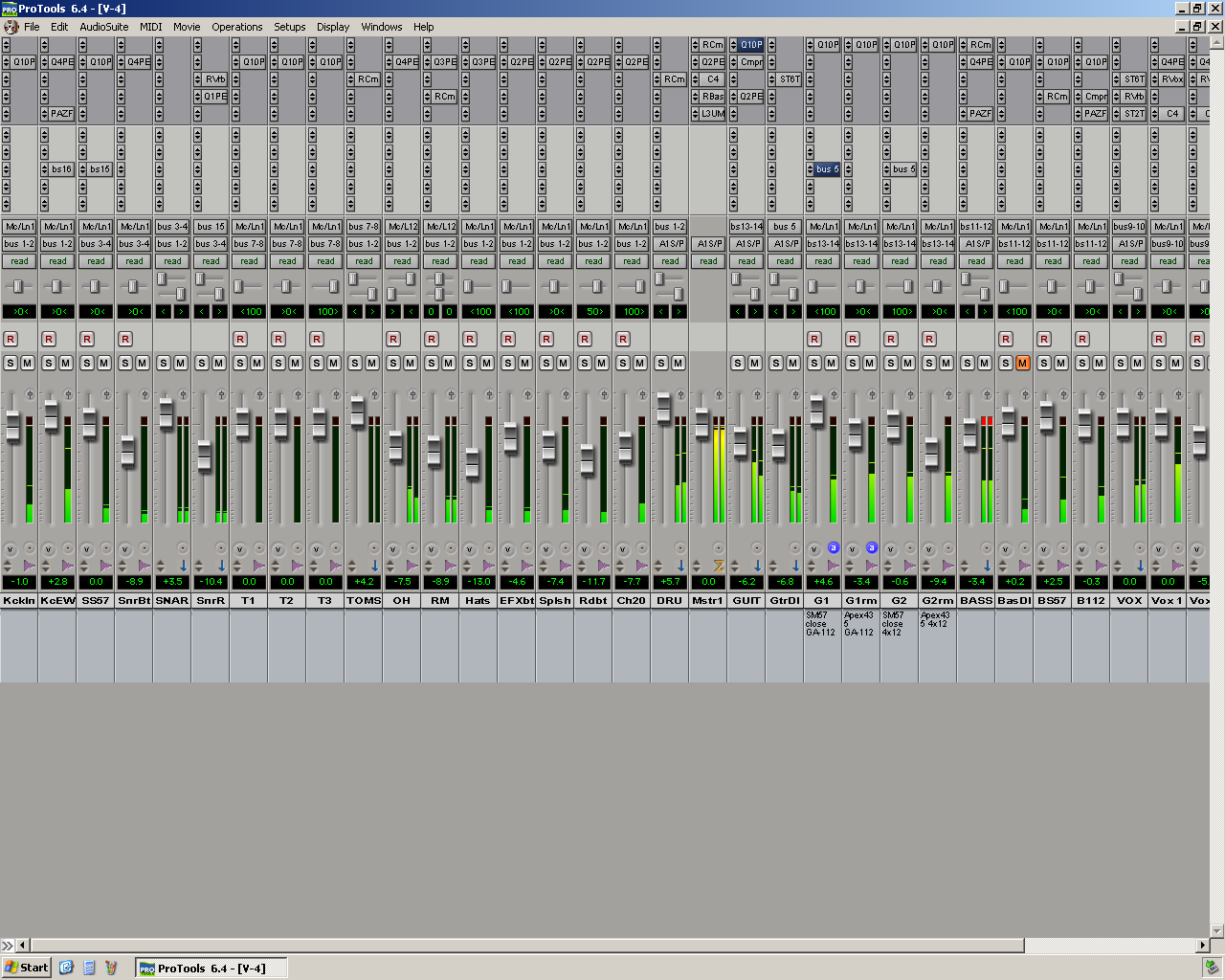1225x980 pixels.
Task: Open the Operations menu
Action: point(237,27)
